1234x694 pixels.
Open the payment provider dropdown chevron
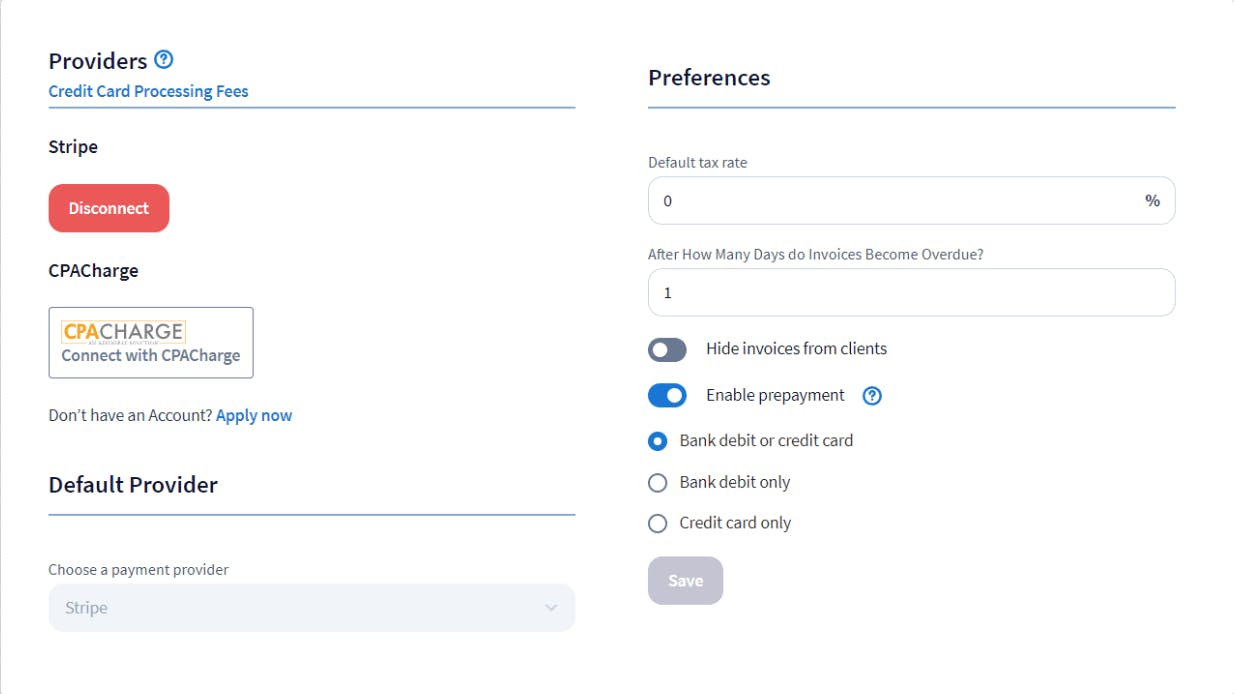point(550,607)
